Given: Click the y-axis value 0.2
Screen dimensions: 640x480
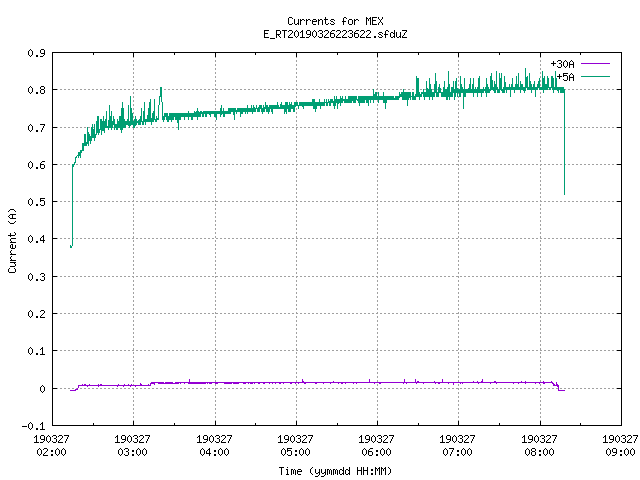Looking at the screenshot, I should click(36, 314).
